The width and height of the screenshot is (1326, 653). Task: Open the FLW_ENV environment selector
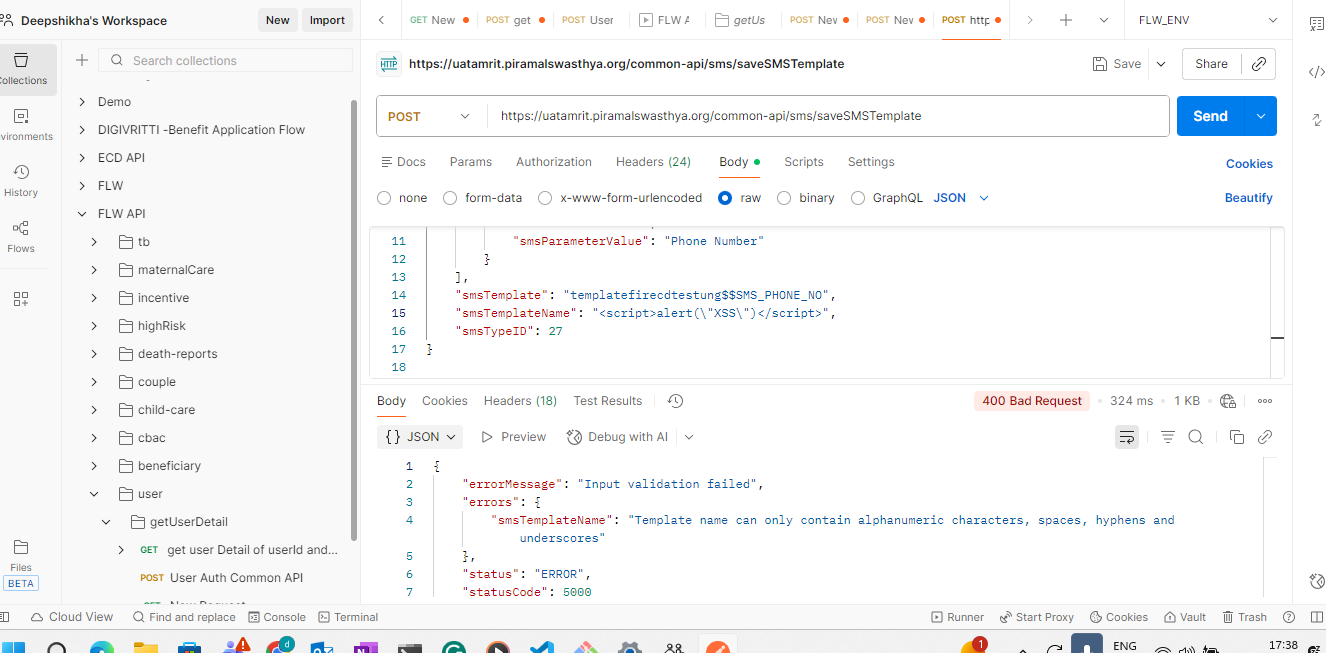pos(1208,20)
